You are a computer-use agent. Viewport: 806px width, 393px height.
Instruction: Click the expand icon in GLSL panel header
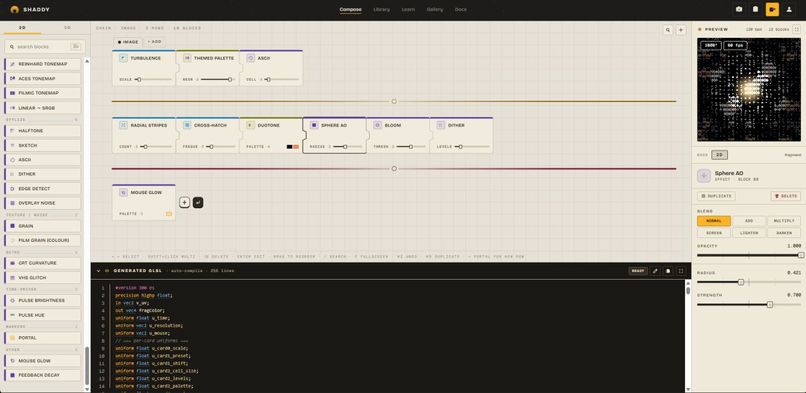point(681,271)
